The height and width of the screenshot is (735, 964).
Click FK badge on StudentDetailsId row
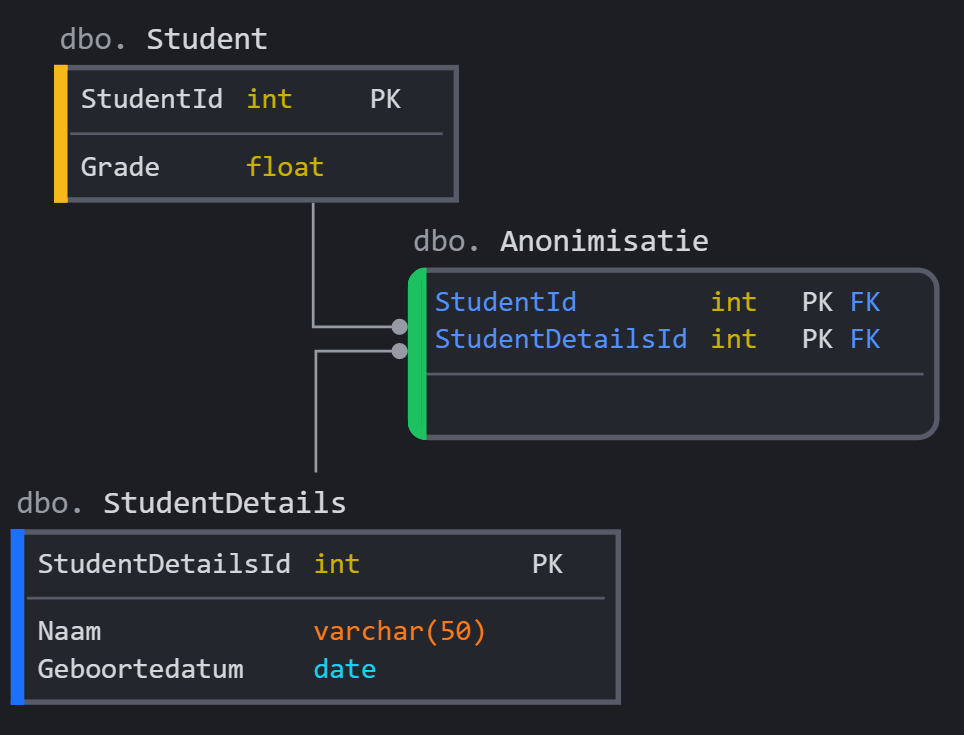coord(865,339)
